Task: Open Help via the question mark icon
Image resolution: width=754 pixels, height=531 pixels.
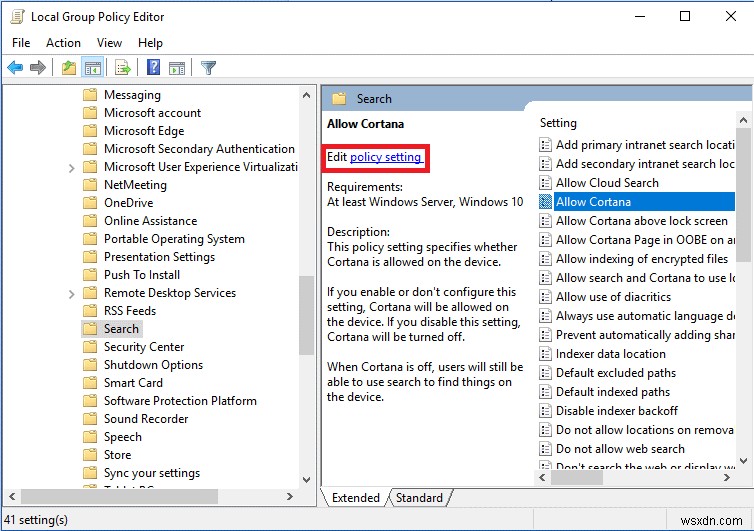Action: point(153,67)
